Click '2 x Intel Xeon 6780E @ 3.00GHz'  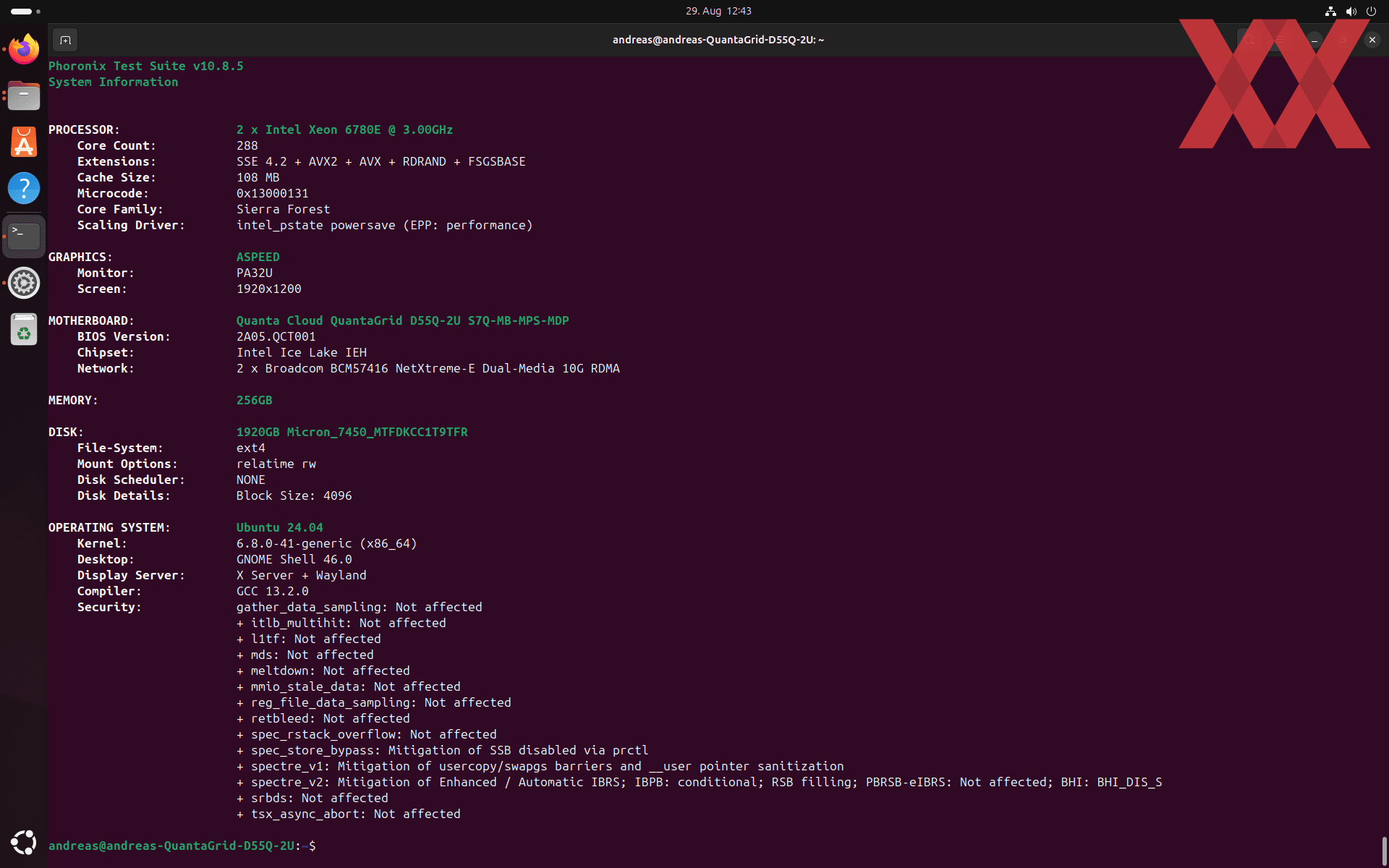(x=345, y=129)
